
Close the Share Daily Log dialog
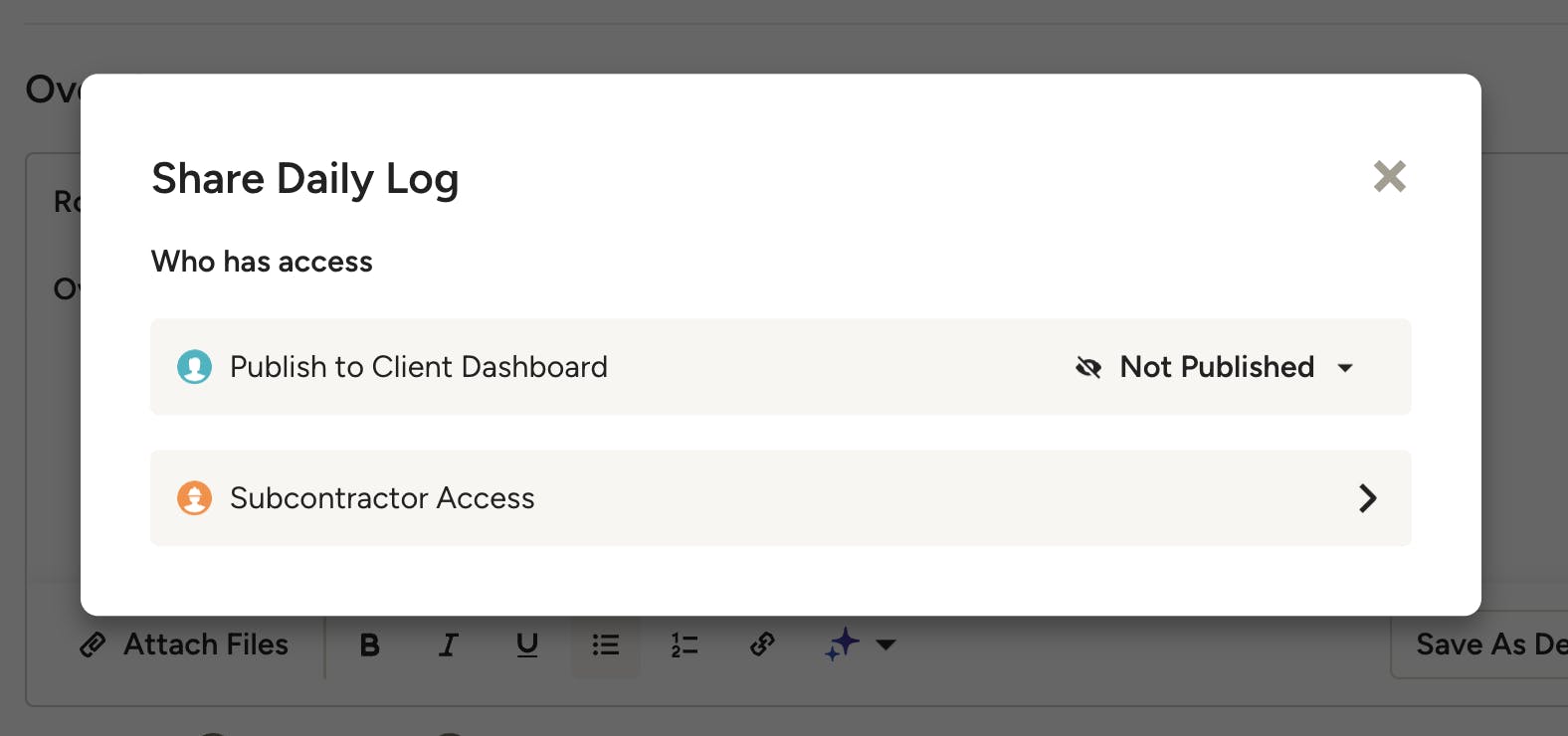(x=1389, y=176)
